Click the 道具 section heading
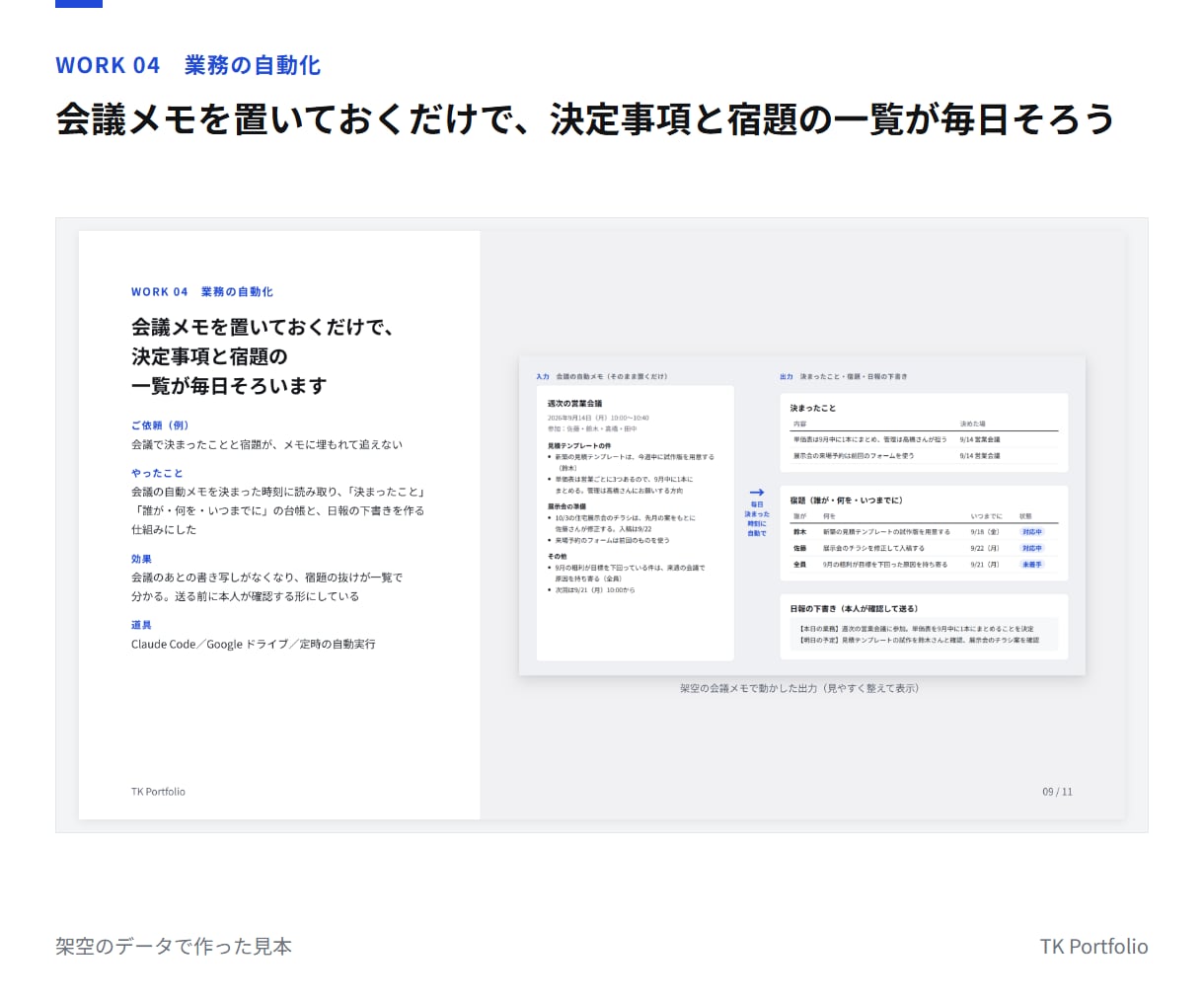Viewport: 1204px width, 1003px height. pos(141,625)
